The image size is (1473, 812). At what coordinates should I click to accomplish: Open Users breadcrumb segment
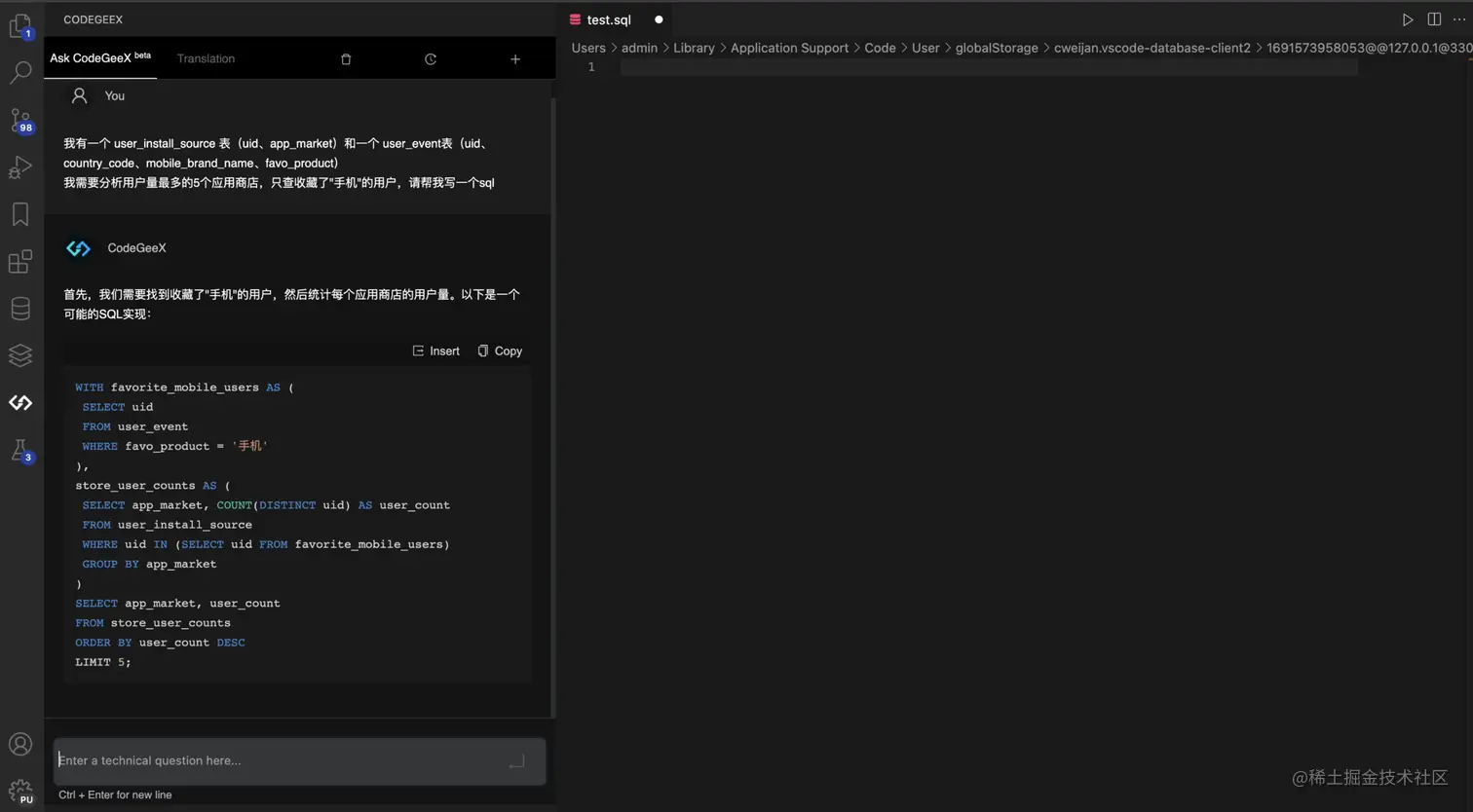pyautogui.click(x=588, y=48)
